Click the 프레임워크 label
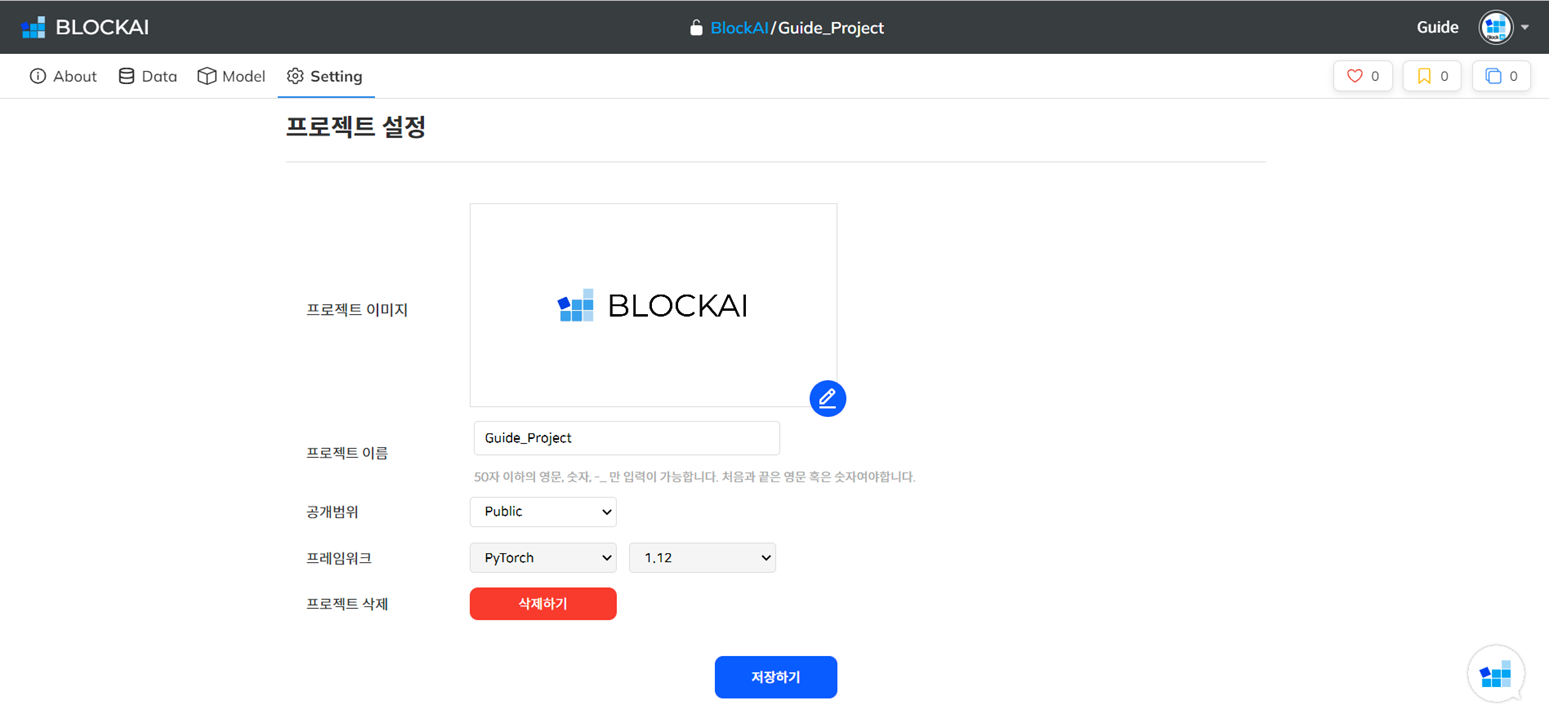 [x=338, y=558]
